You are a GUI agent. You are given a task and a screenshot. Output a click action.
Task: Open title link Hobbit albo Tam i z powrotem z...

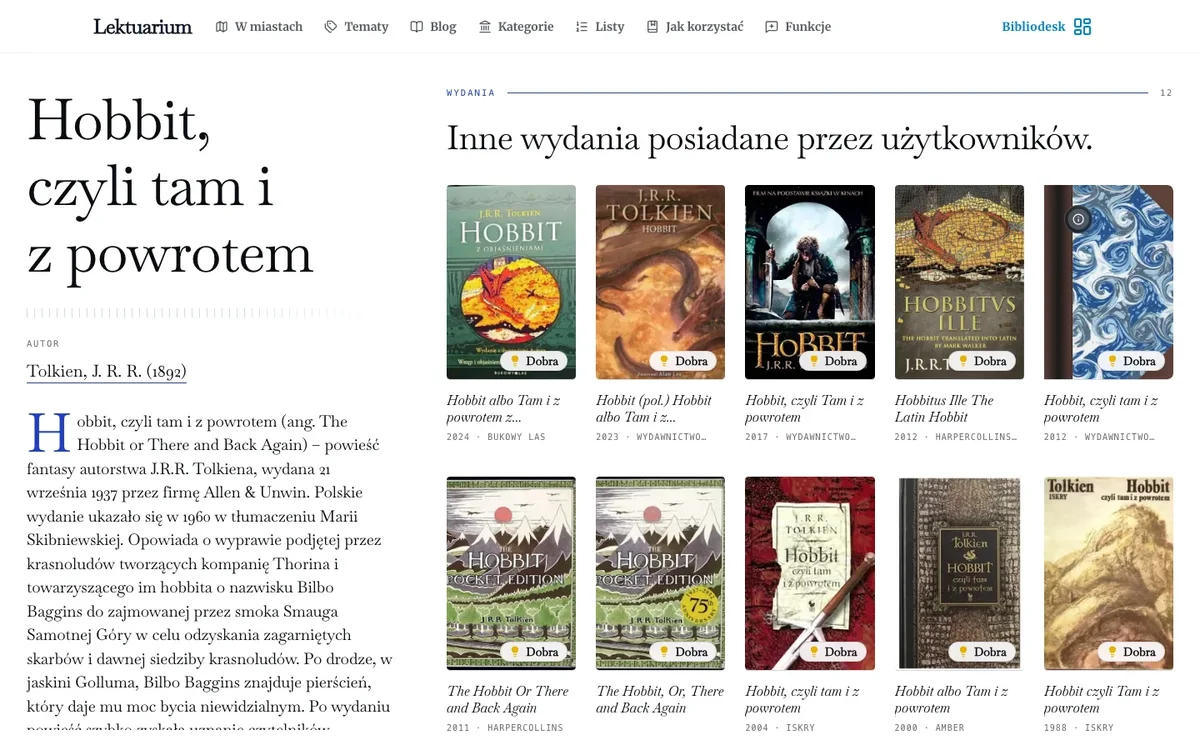pyautogui.click(x=503, y=408)
